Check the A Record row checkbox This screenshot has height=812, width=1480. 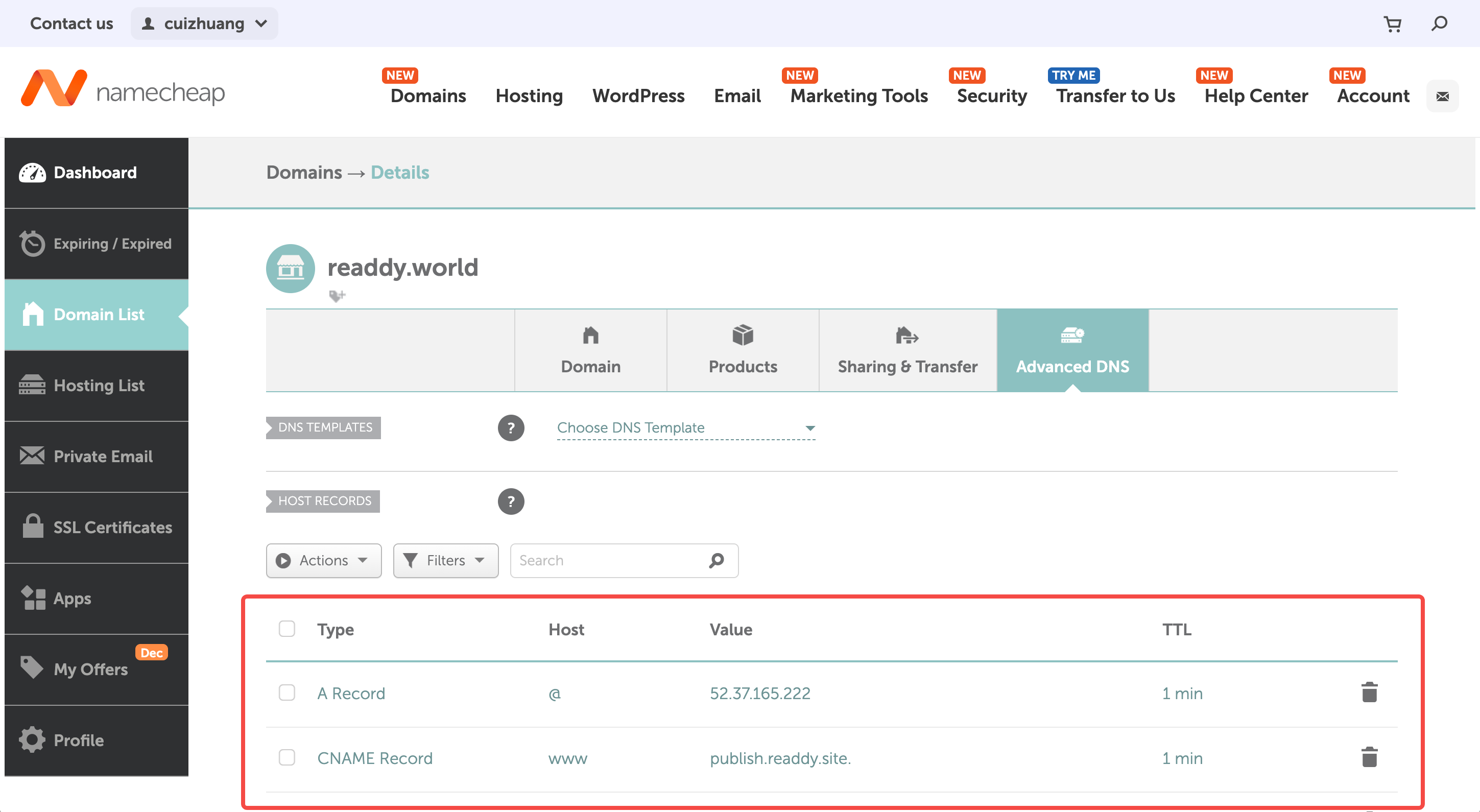click(287, 692)
